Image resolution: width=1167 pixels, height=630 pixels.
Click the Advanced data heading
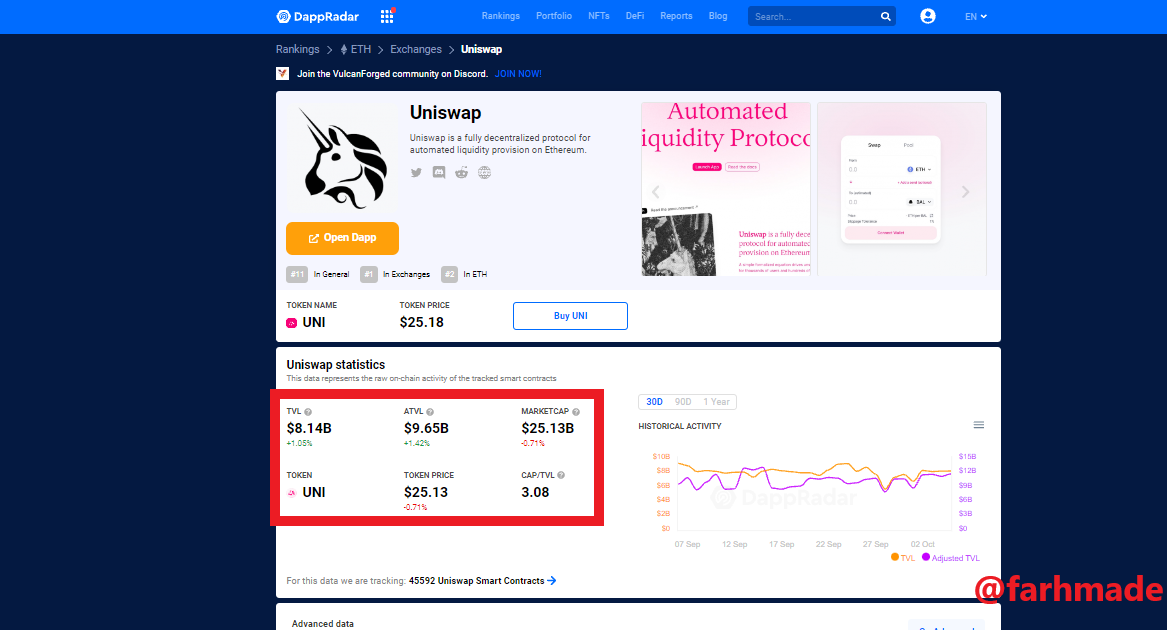coord(322,624)
